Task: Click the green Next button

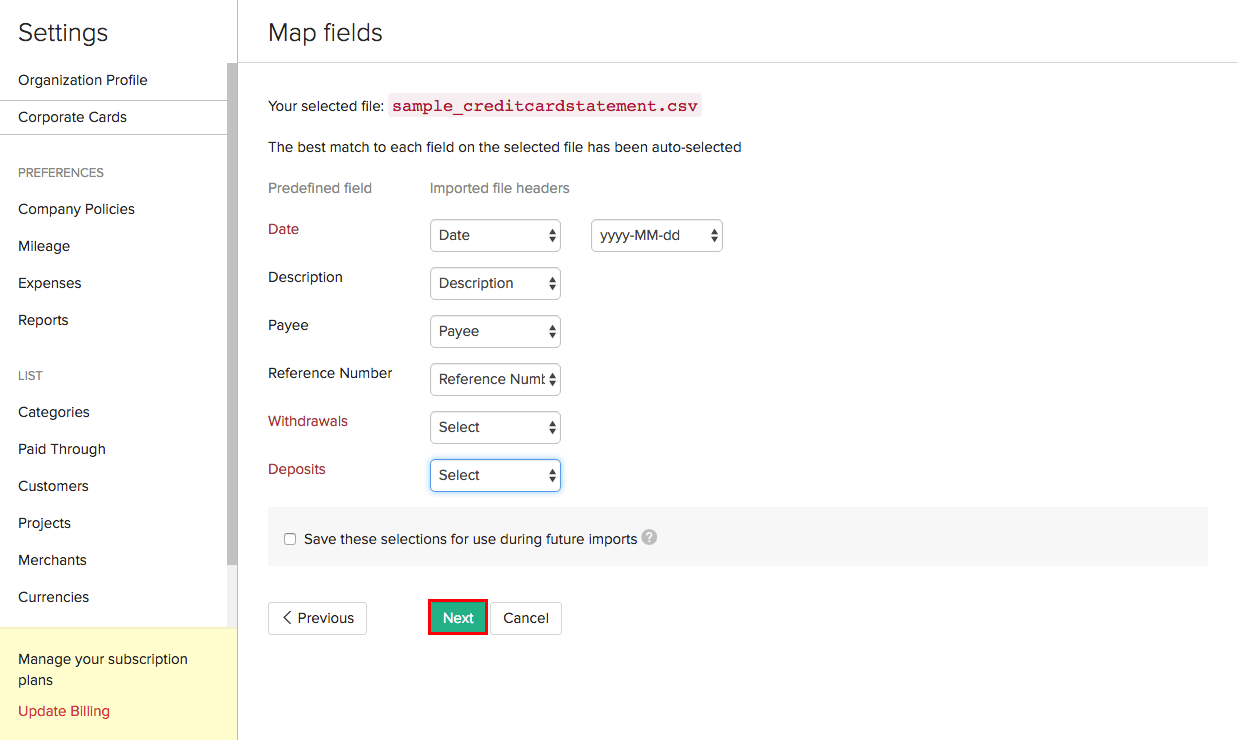Action: [x=458, y=618]
